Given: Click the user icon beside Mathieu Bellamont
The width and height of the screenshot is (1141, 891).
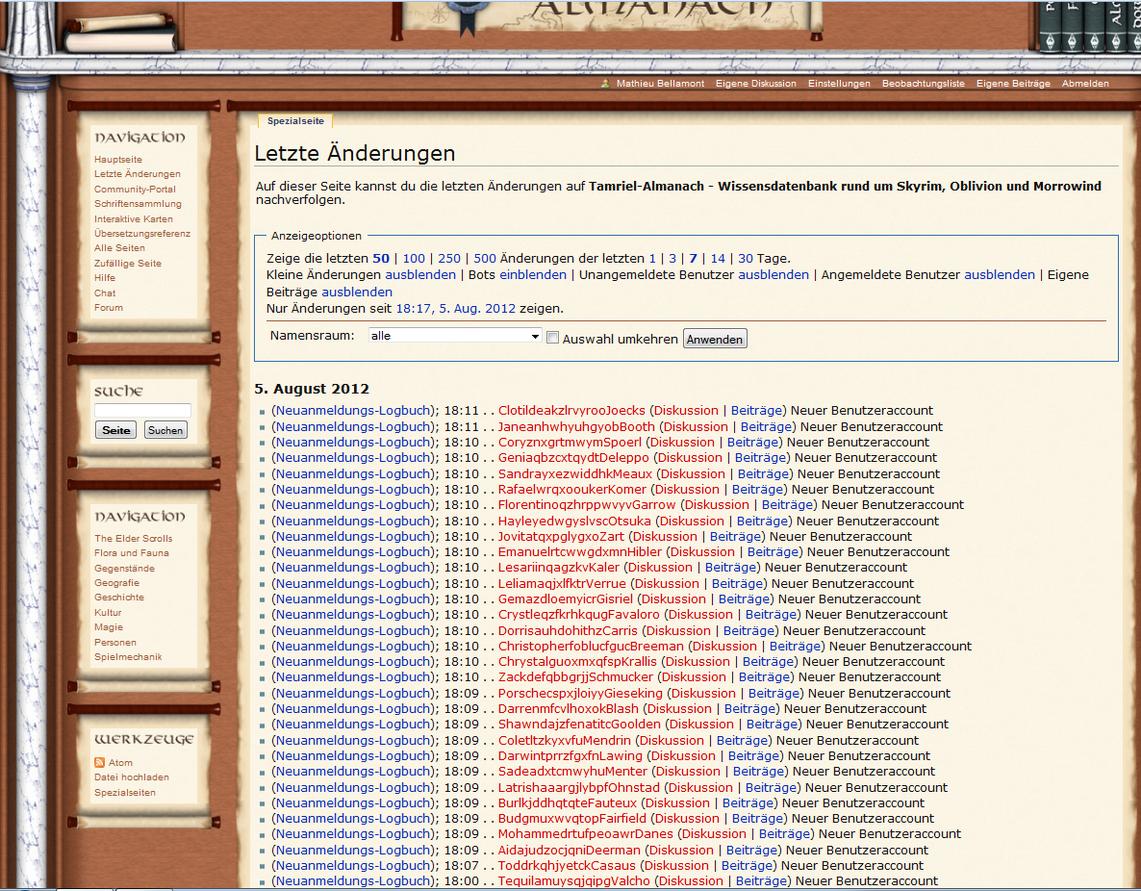Looking at the screenshot, I should tap(606, 84).
